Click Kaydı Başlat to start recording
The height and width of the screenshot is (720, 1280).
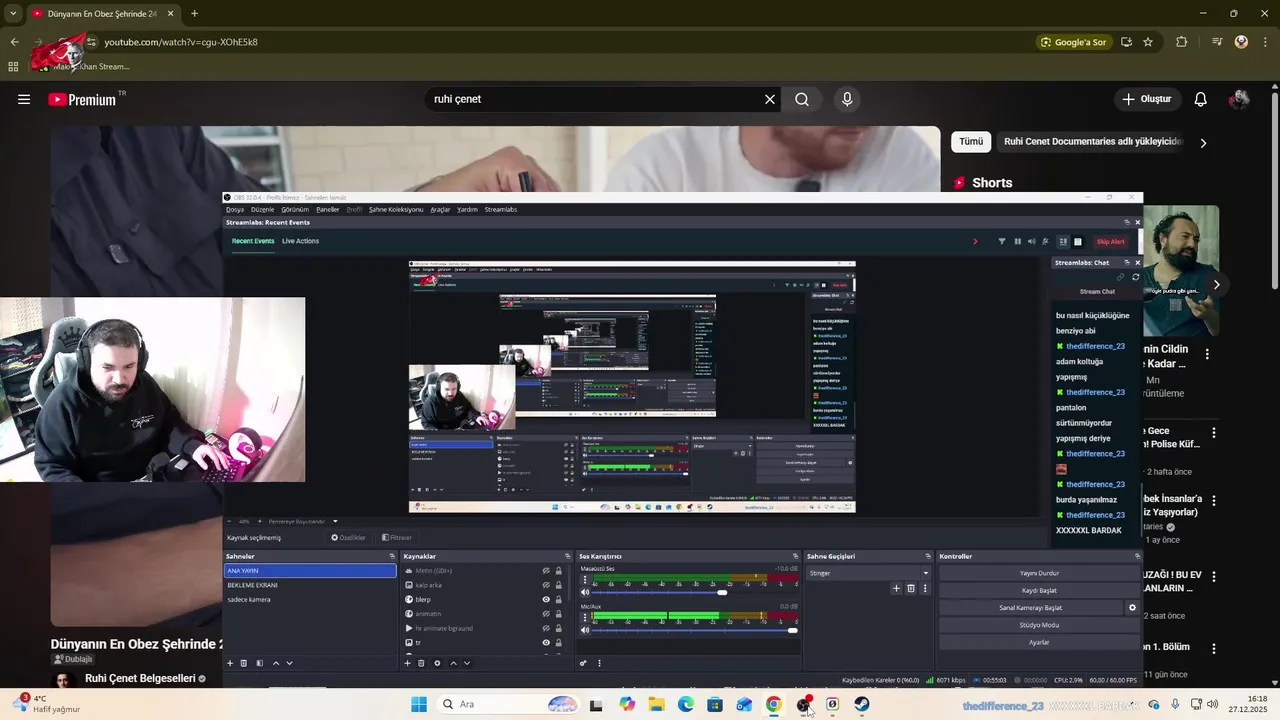[1039, 590]
